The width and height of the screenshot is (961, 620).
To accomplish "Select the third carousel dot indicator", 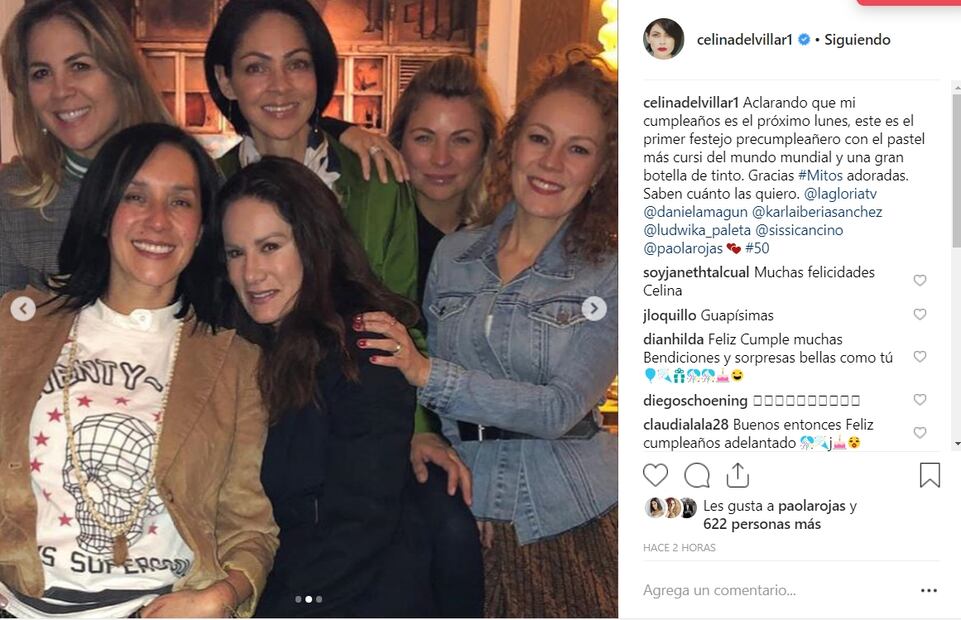I will click(319, 599).
